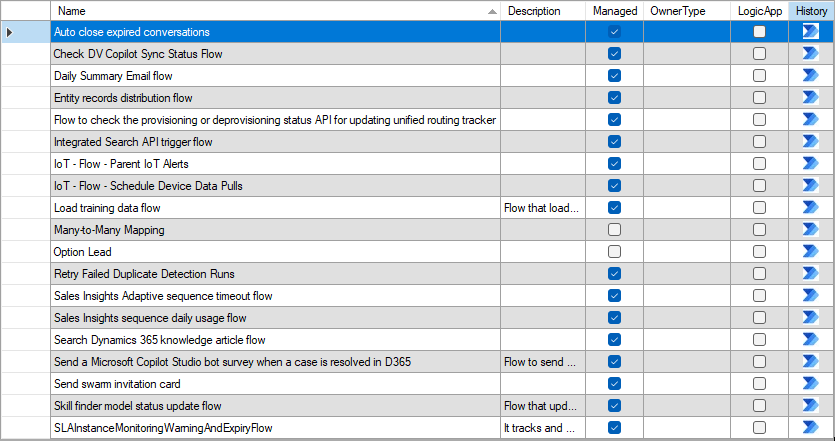Toggle LogicApp checkbox for Entity records distribution flow
The image size is (835, 441).
pyautogui.click(x=759, y=98)
